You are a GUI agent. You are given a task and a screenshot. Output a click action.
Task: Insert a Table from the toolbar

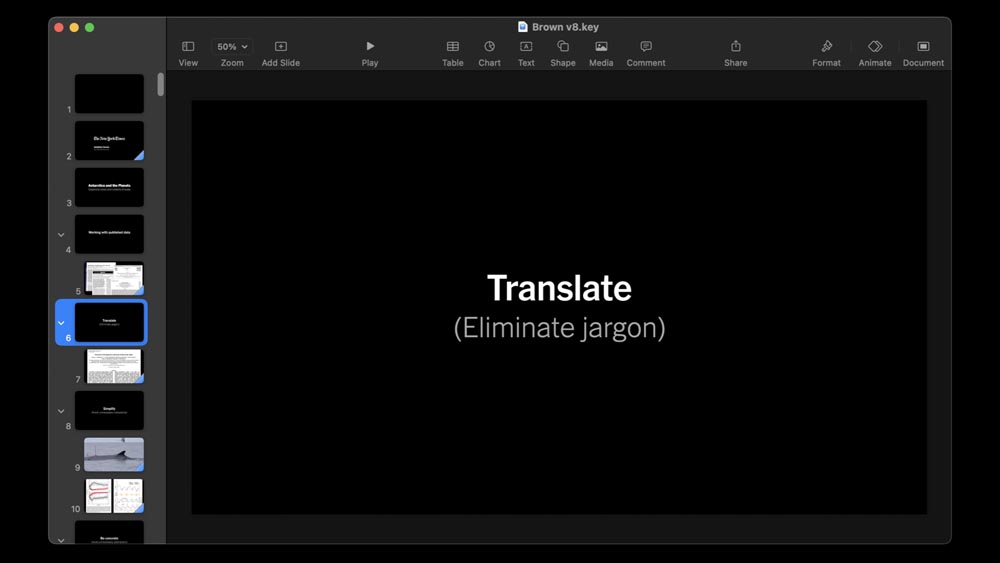coord(453,47)
